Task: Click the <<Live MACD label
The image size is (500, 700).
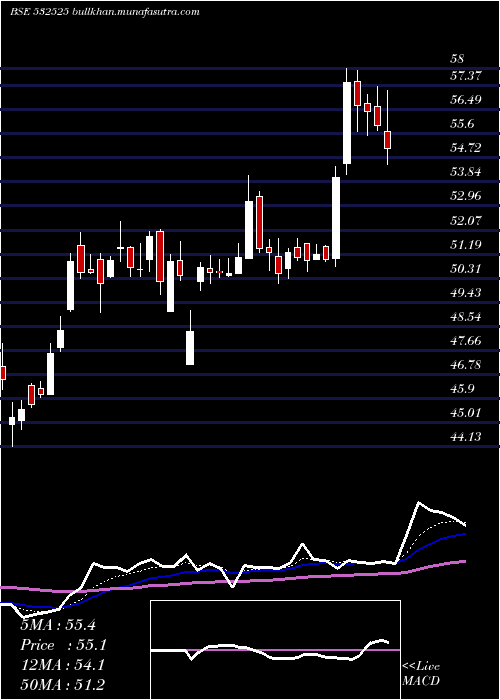Action: (x=421, y=674)
